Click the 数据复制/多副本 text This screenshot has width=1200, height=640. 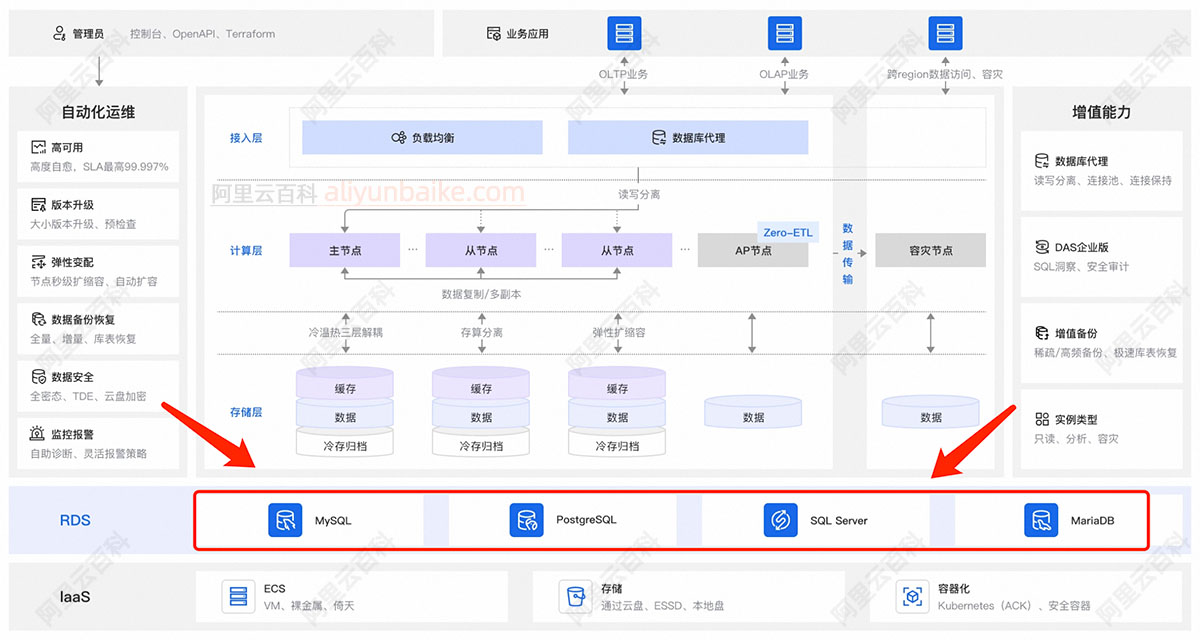[481, 295]
